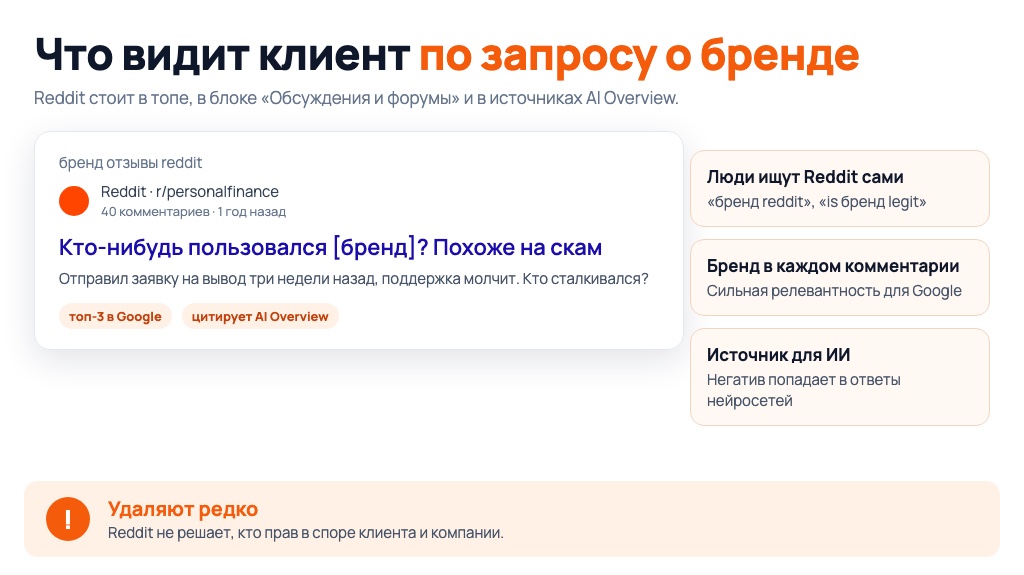Select the 'Источник для ИИ' card
The height and width of the screenshot is (575, 1024).
840,377
